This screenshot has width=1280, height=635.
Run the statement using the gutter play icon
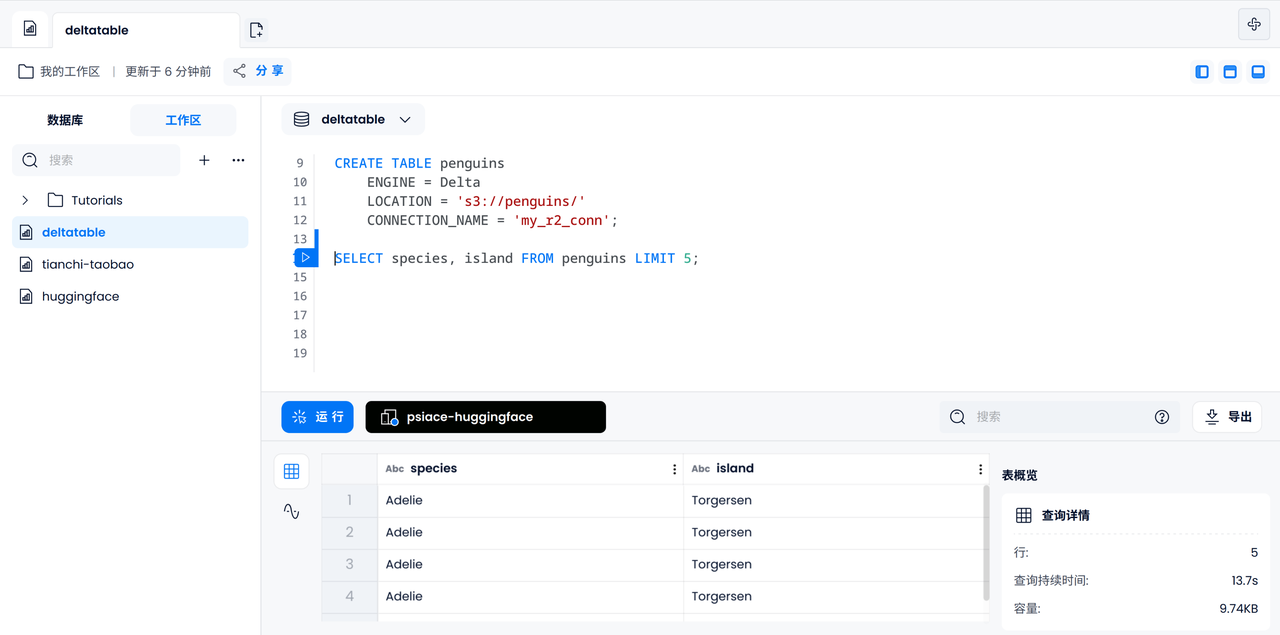[306, 258]
